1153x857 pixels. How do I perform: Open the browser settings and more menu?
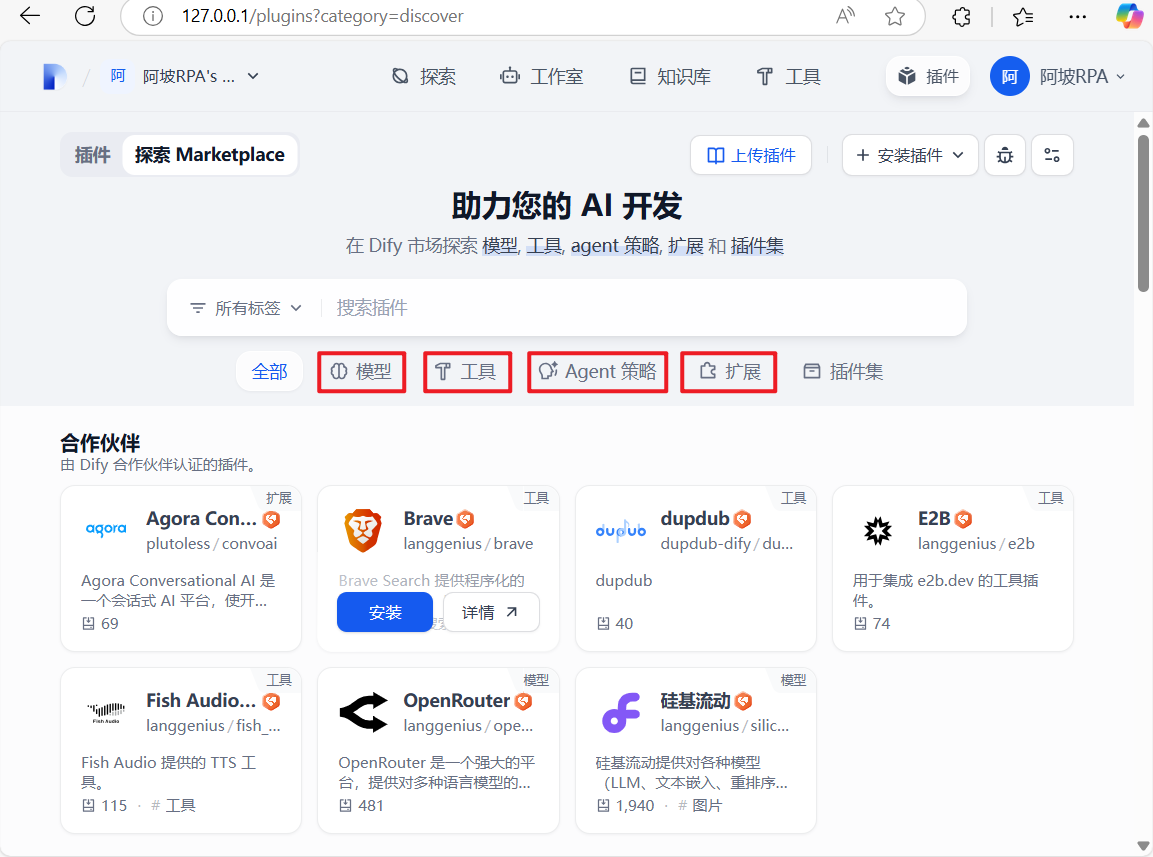(1077, 16)
